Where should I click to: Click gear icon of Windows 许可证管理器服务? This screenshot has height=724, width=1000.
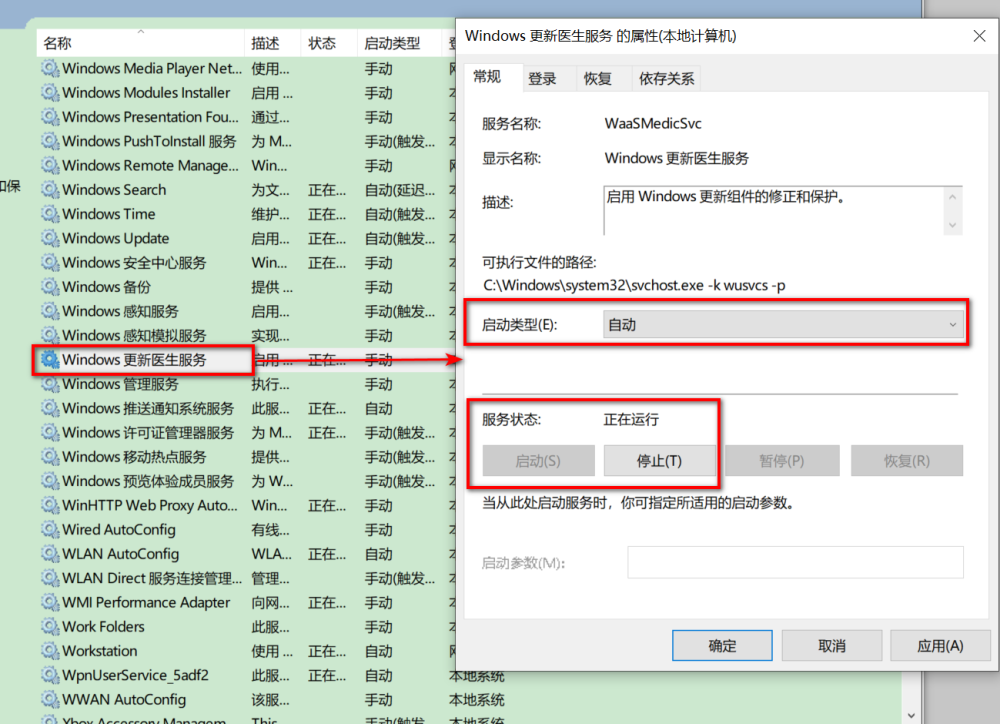(x=50, y=432)
